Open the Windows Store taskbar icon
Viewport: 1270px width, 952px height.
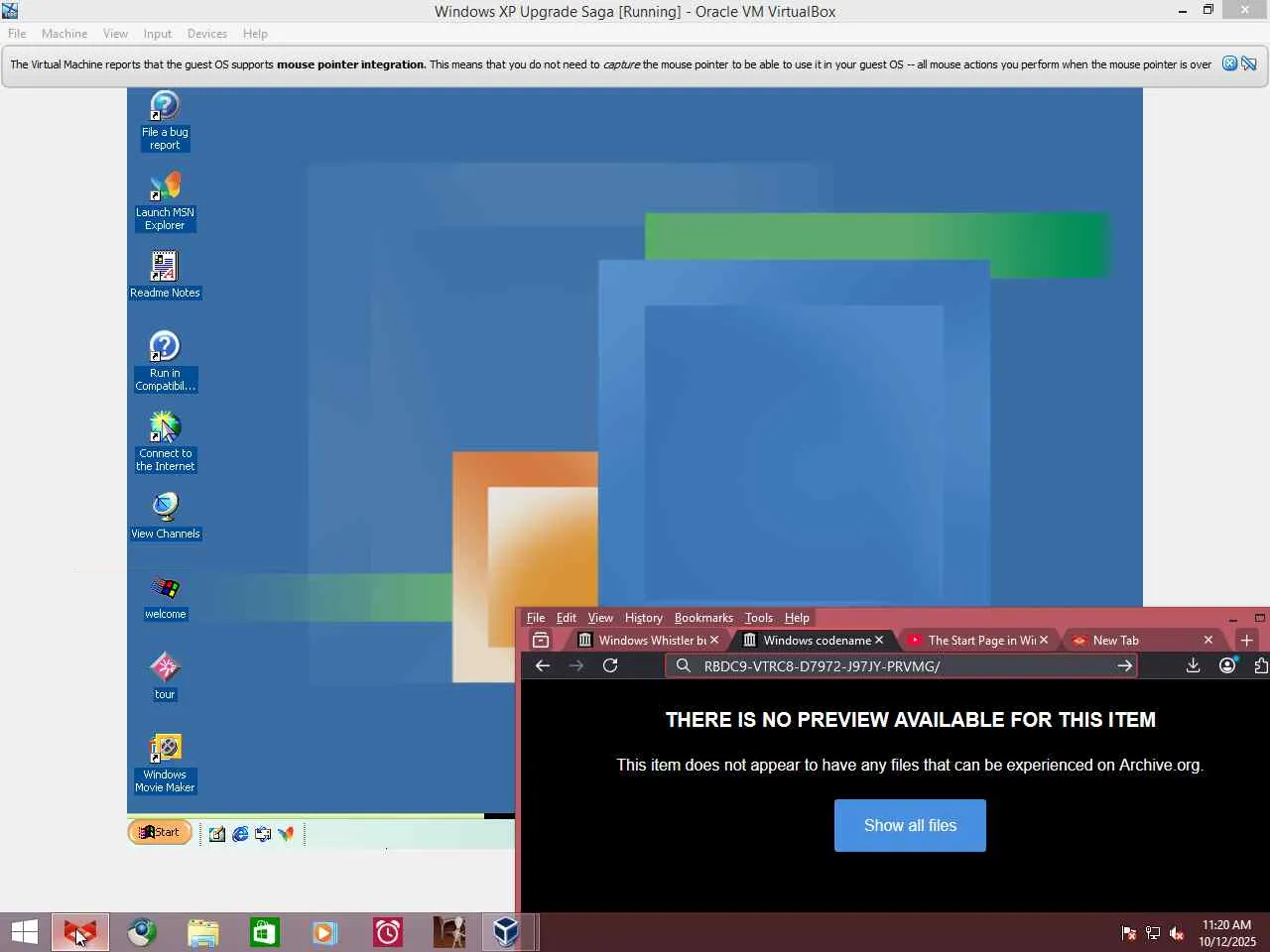(x=264, y=932)
